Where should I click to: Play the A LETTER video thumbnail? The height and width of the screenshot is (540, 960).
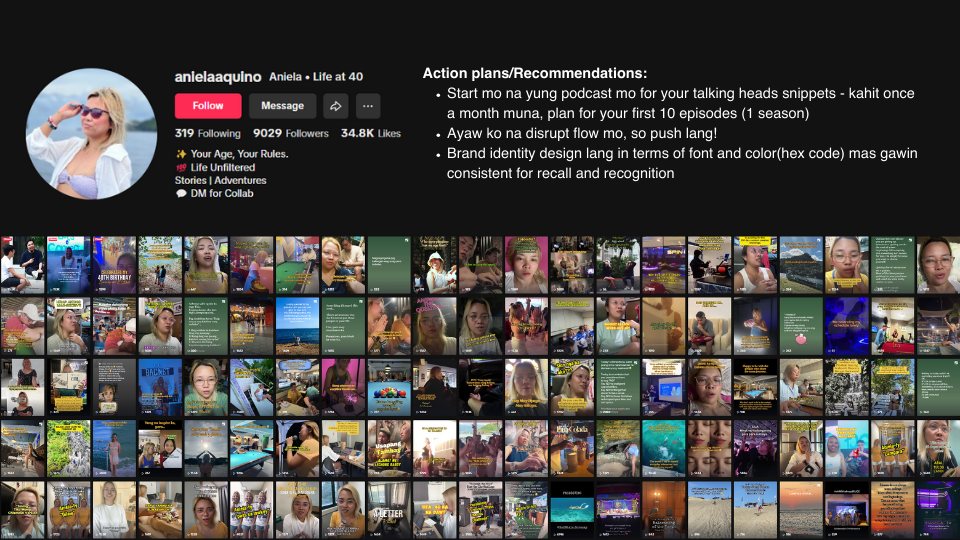(x=388, y=510)
